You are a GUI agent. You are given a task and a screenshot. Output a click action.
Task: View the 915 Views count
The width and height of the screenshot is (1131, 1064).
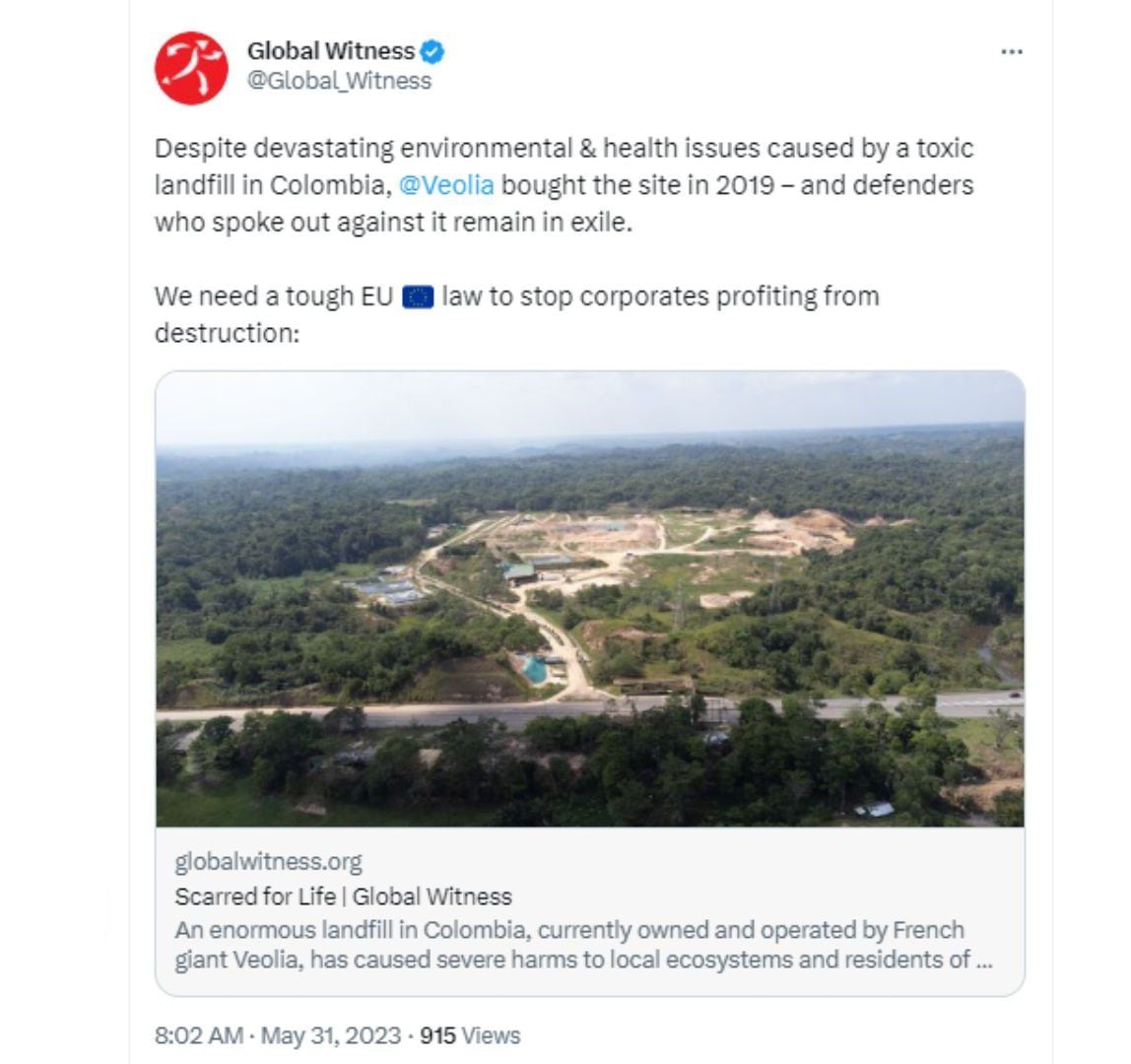(470, 1035)
